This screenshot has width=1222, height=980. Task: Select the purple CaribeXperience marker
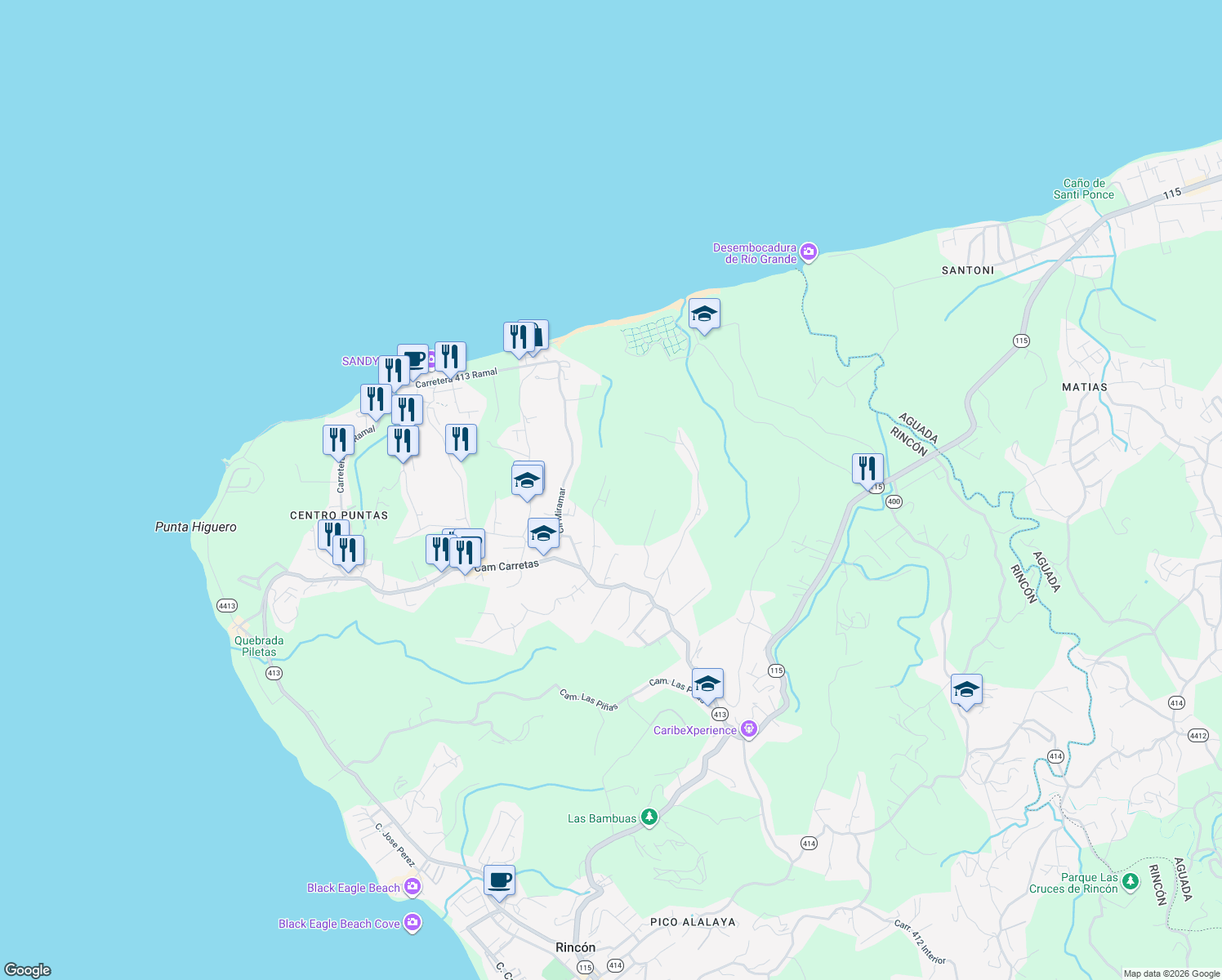tap(749, 728)
